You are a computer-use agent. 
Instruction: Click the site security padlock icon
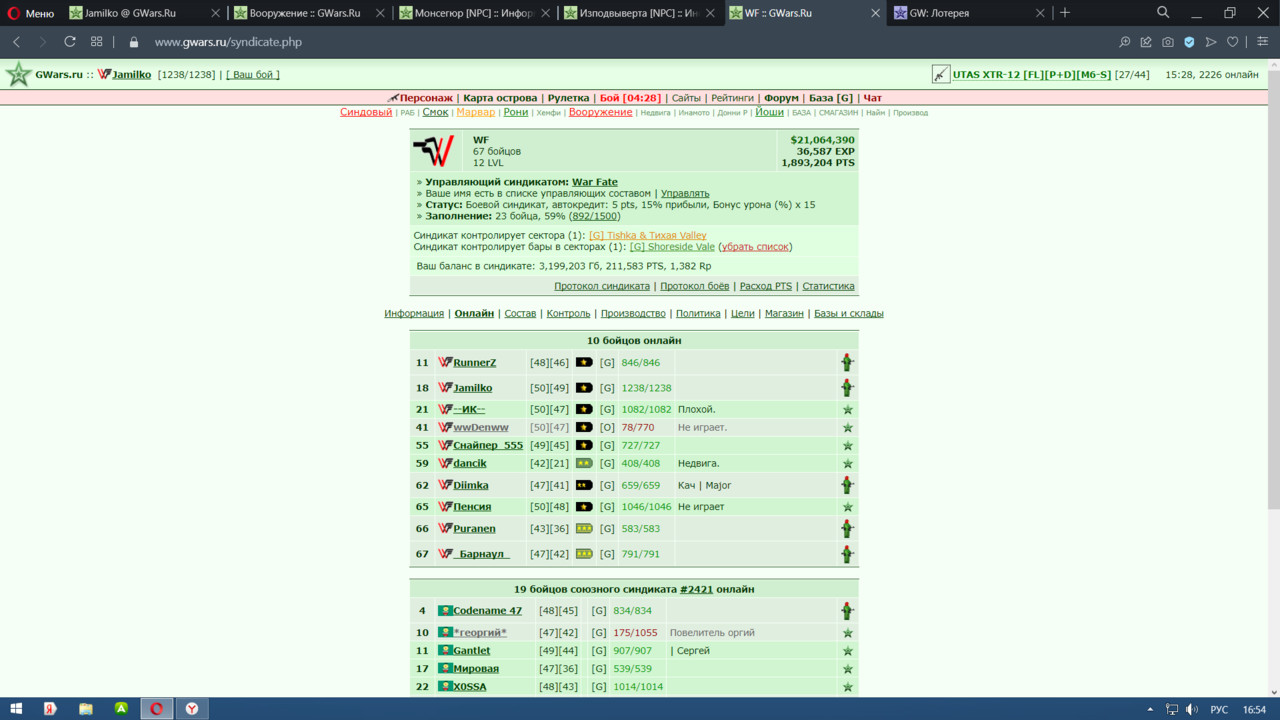tap(134, 42)
